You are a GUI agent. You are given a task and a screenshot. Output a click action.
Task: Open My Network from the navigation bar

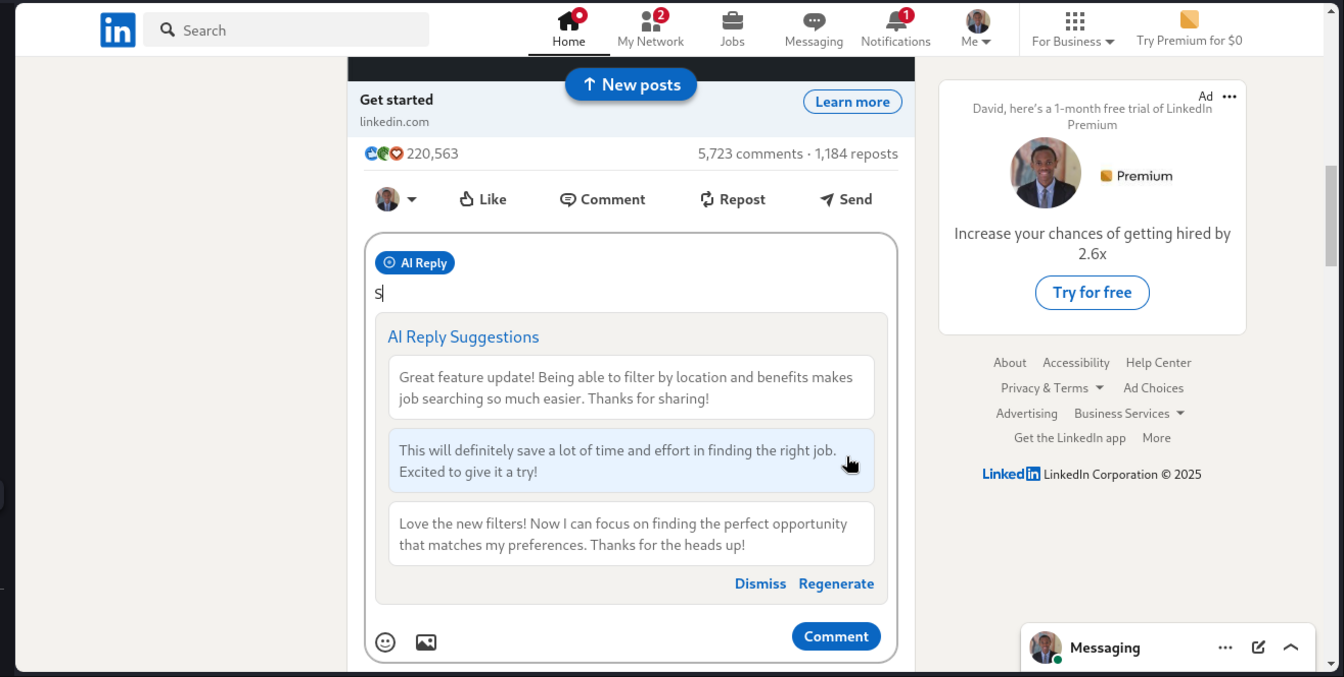[650, 22]
